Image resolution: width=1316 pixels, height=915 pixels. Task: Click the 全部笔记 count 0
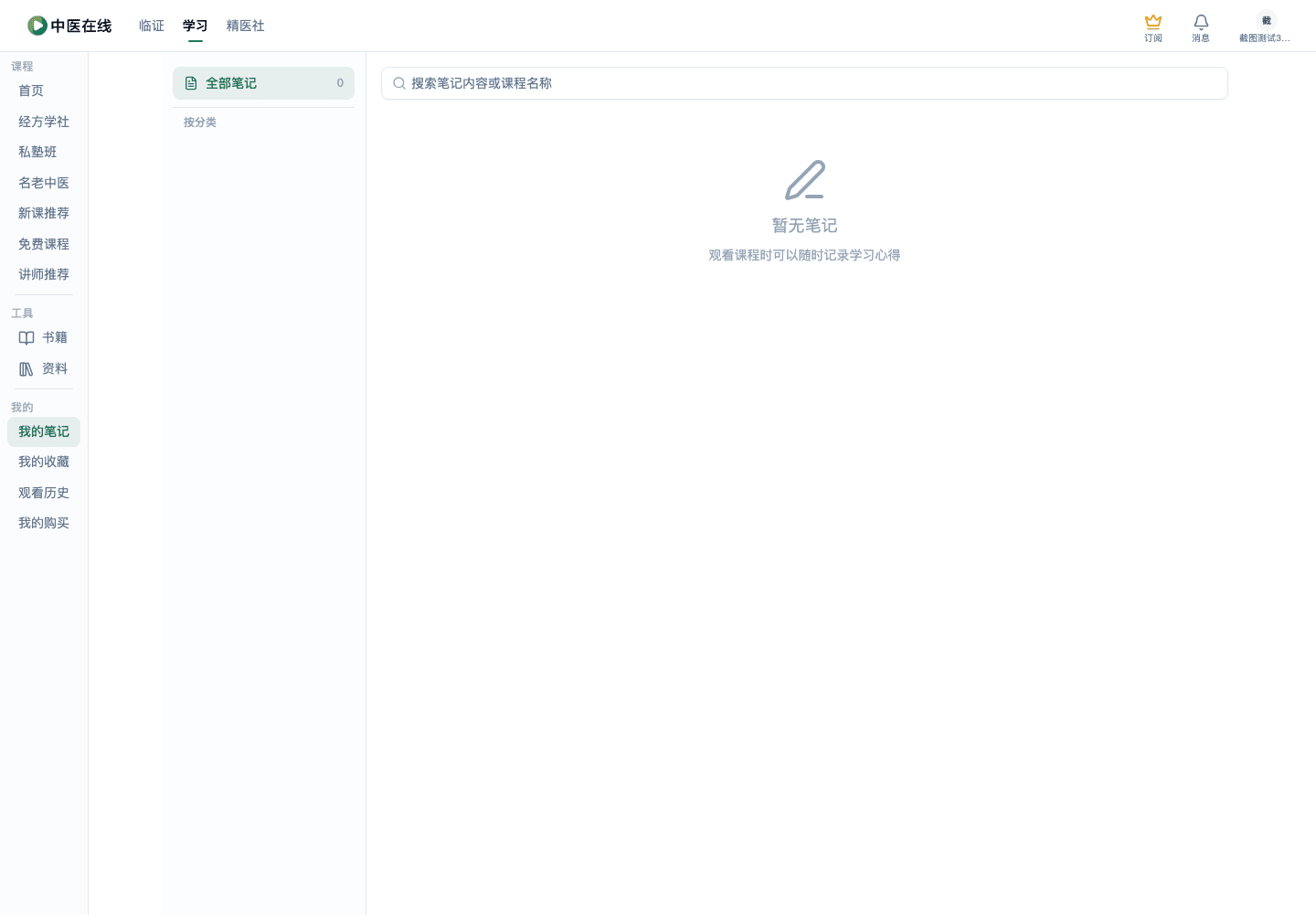pos(340,83)
